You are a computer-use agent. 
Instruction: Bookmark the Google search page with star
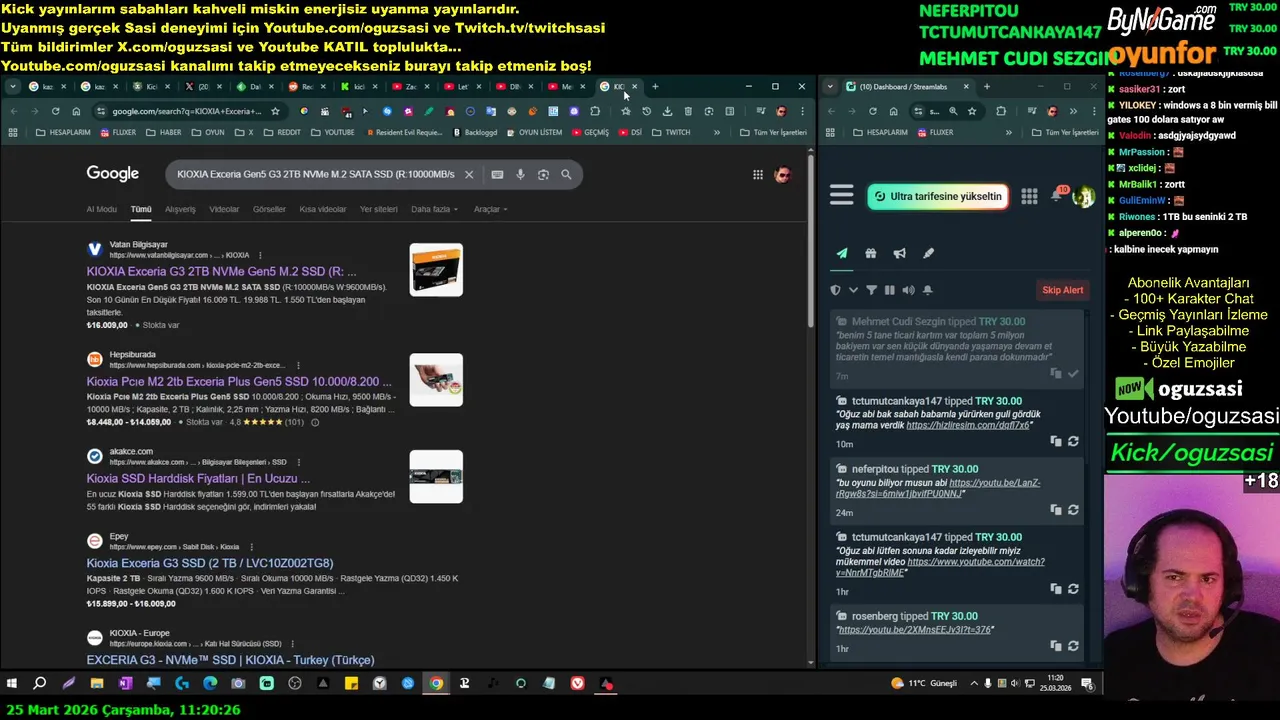[x=275, y=111]
